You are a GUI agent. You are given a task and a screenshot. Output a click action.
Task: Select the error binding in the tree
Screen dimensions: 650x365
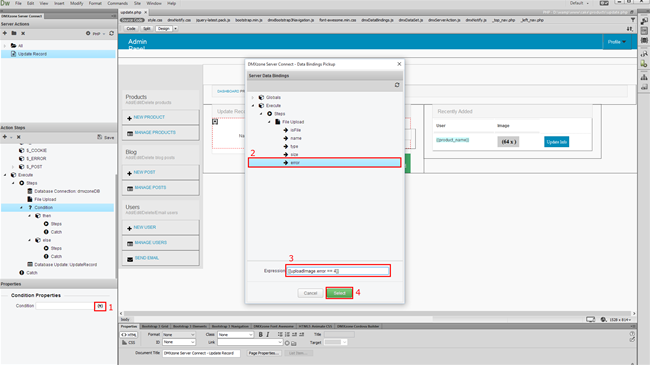point(325,163)
